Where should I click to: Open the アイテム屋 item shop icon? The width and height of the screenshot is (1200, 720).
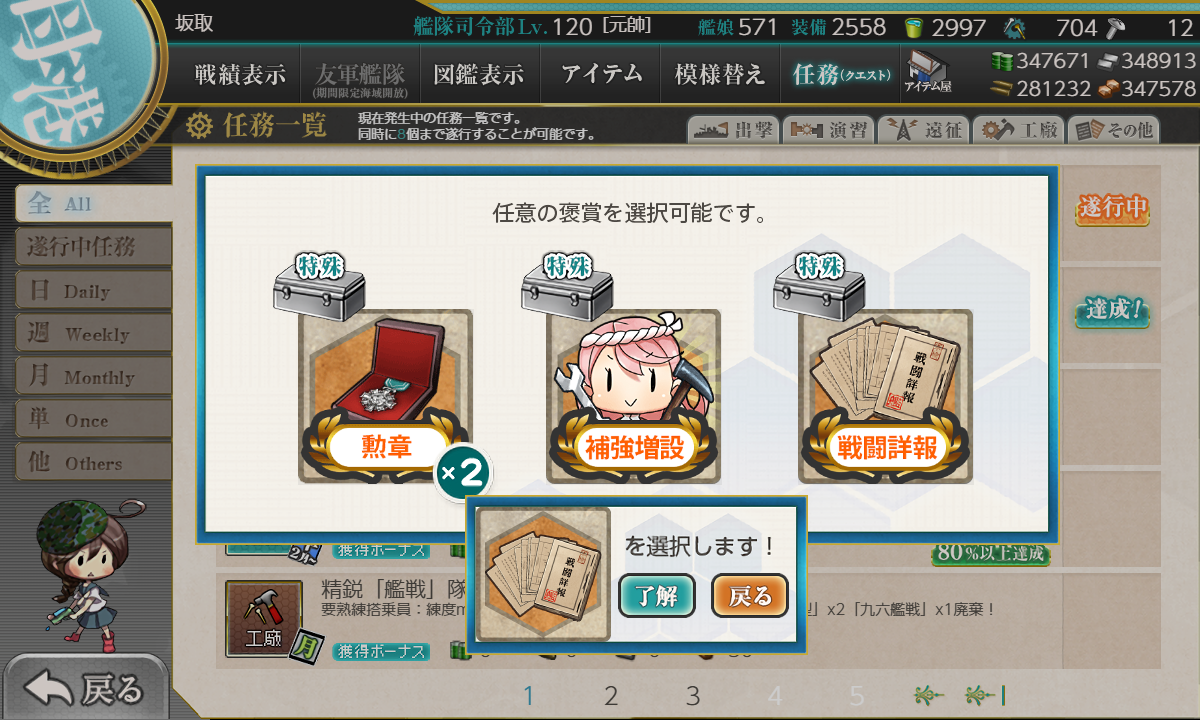click(x=927, y=72)
